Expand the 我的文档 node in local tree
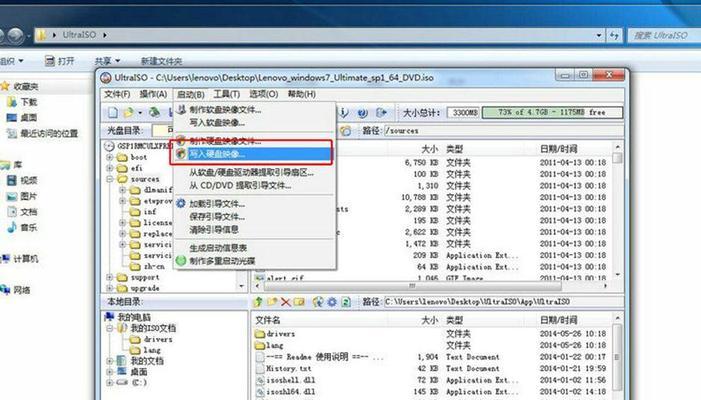701x400 pixels. (110, 361)
